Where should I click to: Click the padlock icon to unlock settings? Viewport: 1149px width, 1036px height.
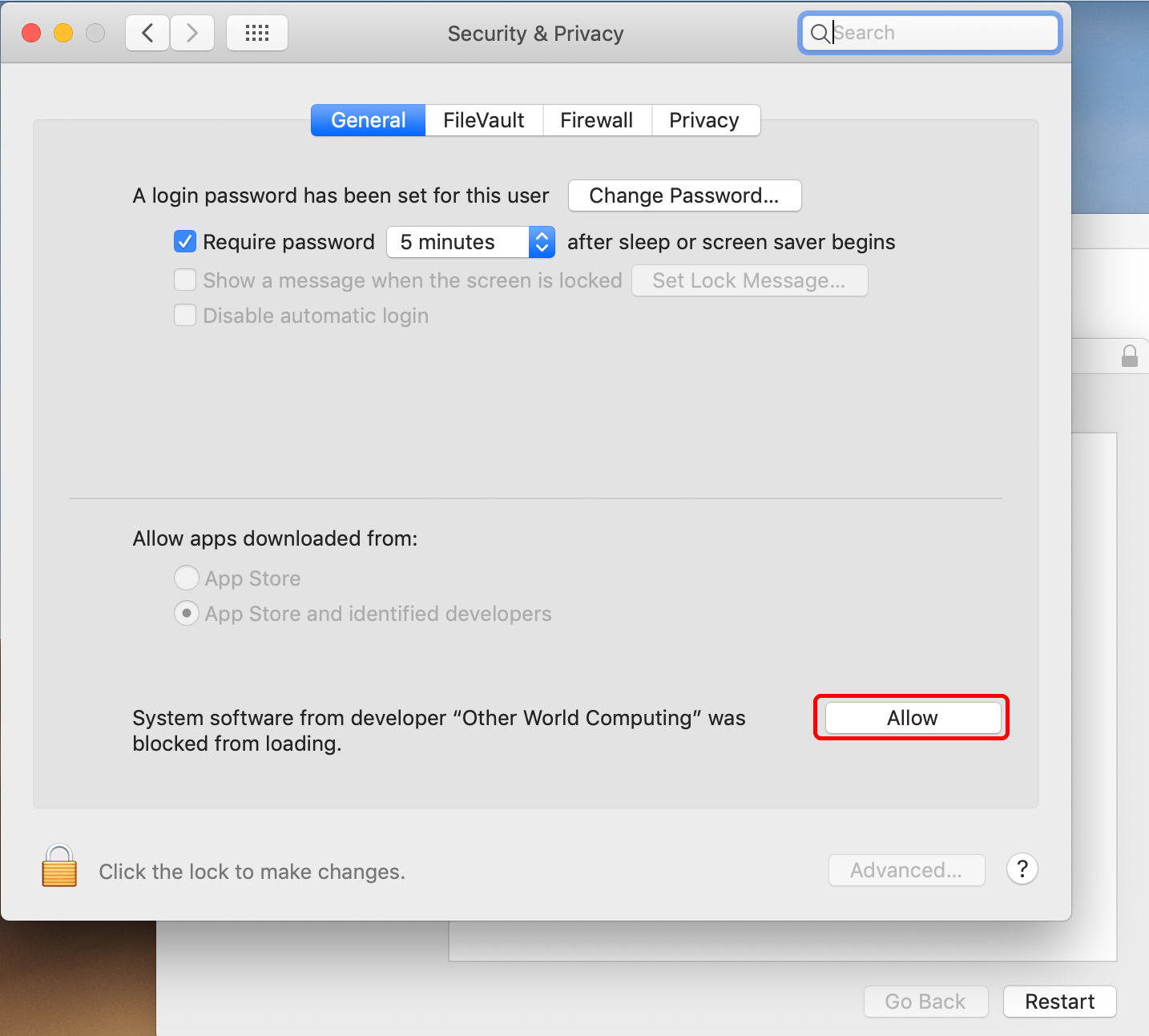coord(59,867)
